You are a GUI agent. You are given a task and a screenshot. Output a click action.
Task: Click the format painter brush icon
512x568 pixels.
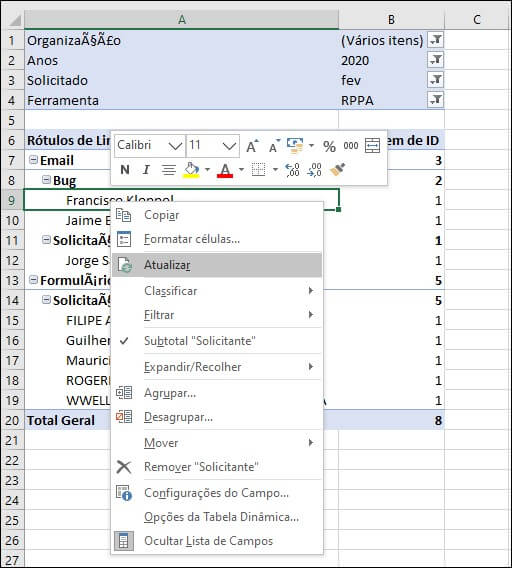[337, 170]
